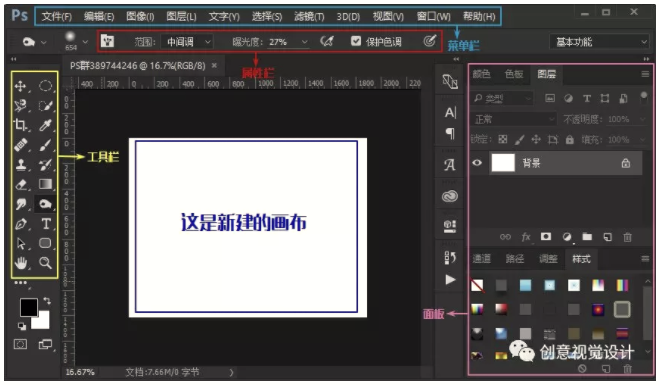Select the Eraser tool
The height and width of the screenshot is (385, 659).
(x=20, y=184)
